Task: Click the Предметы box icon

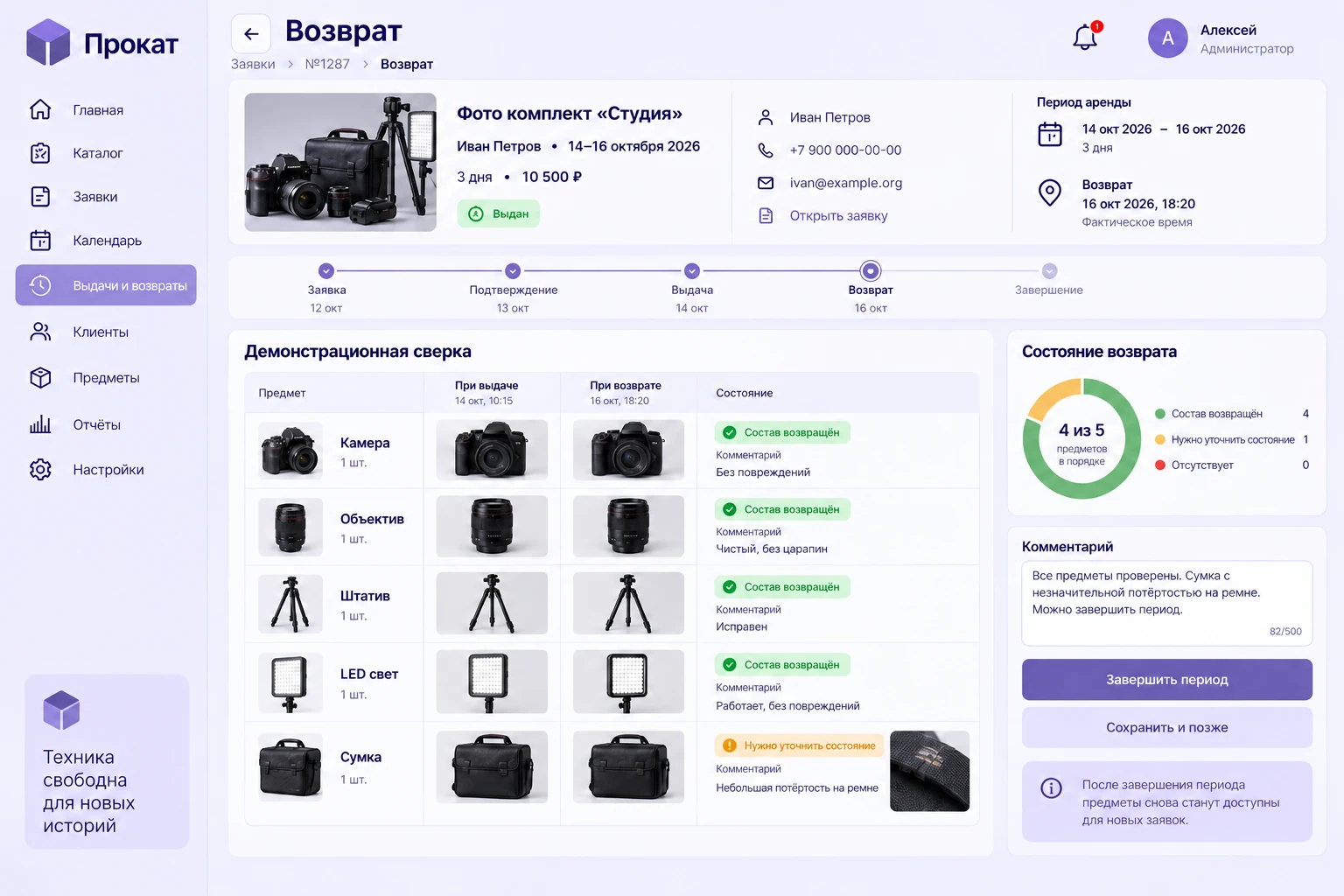Action: pos(40,377)
